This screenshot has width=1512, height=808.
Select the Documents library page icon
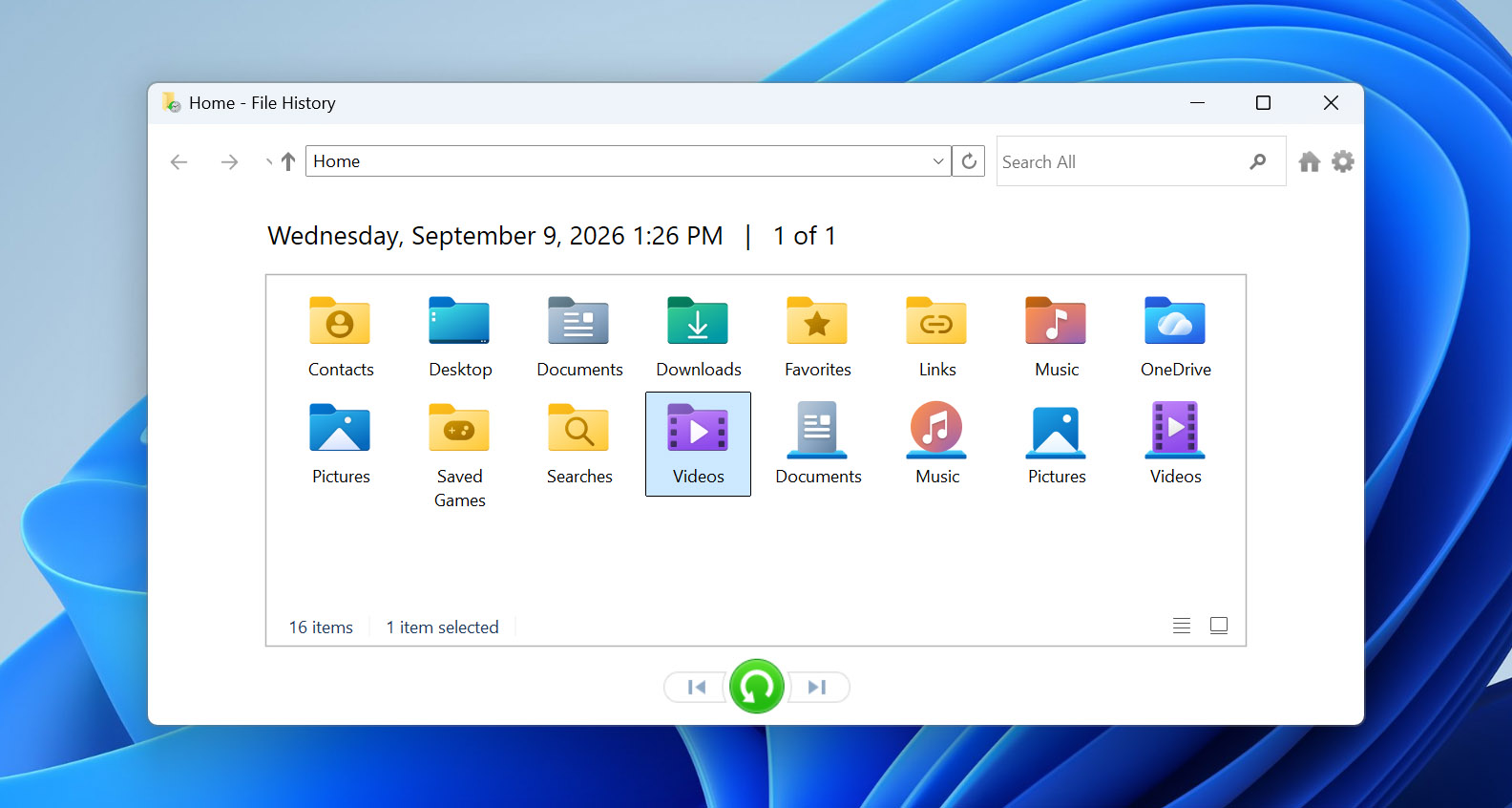pos(817,428)
